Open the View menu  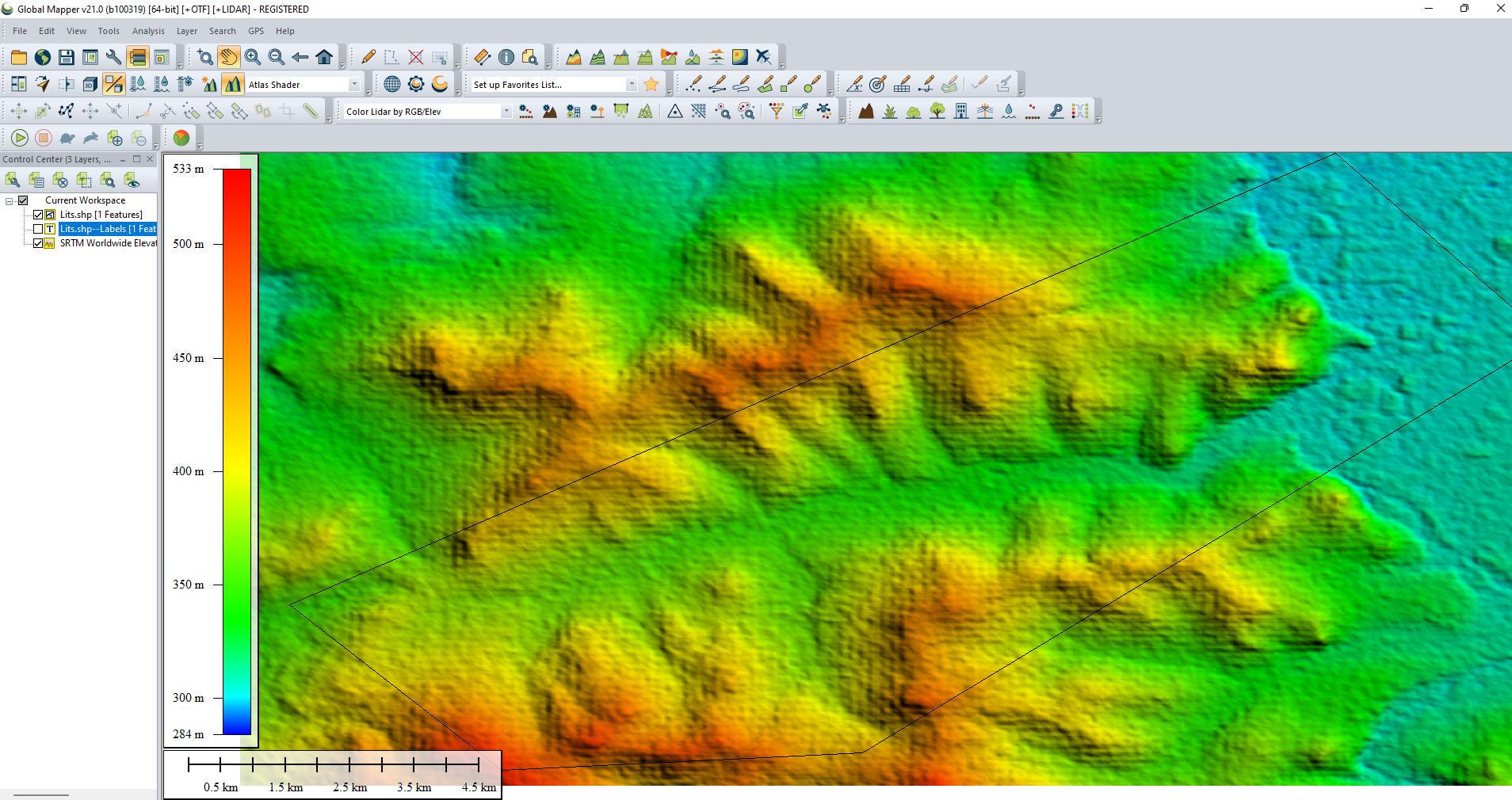[x=76, y=31]
